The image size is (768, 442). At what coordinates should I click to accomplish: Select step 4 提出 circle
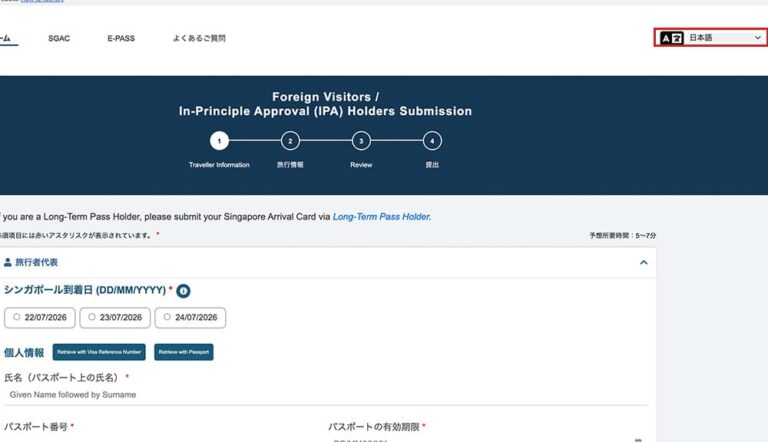(x=432, y=141)
